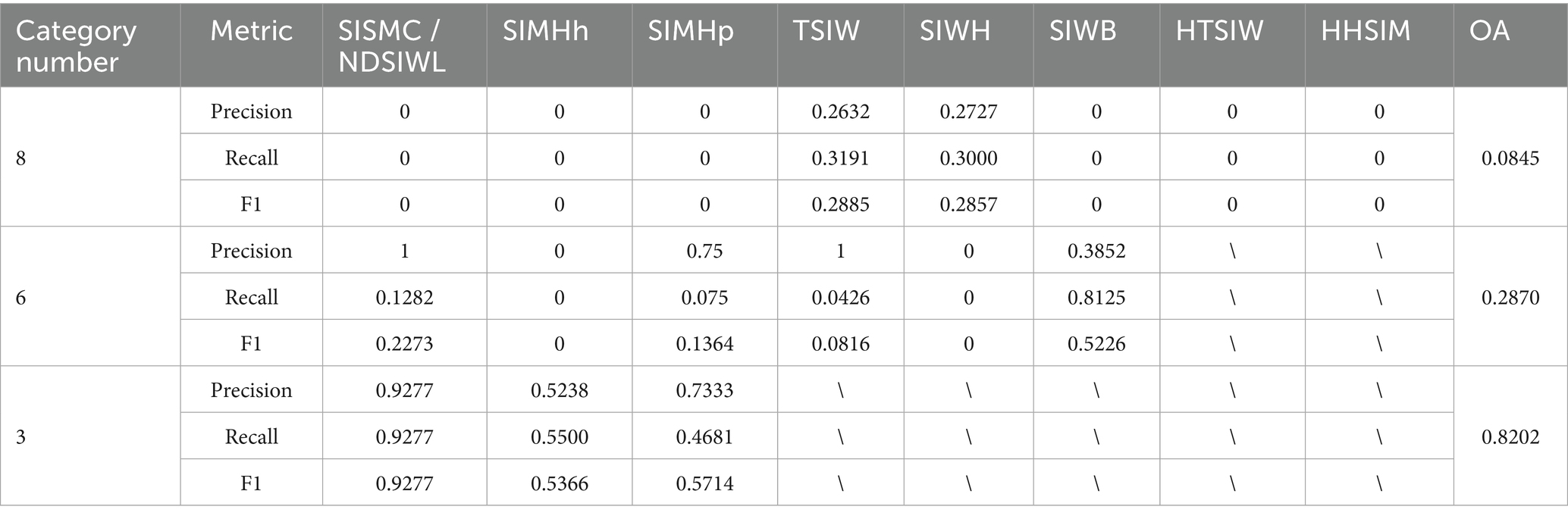Select the SIWB column header
The height and width of the screenshot is (519, 1568).
(x=1082, y=31)
